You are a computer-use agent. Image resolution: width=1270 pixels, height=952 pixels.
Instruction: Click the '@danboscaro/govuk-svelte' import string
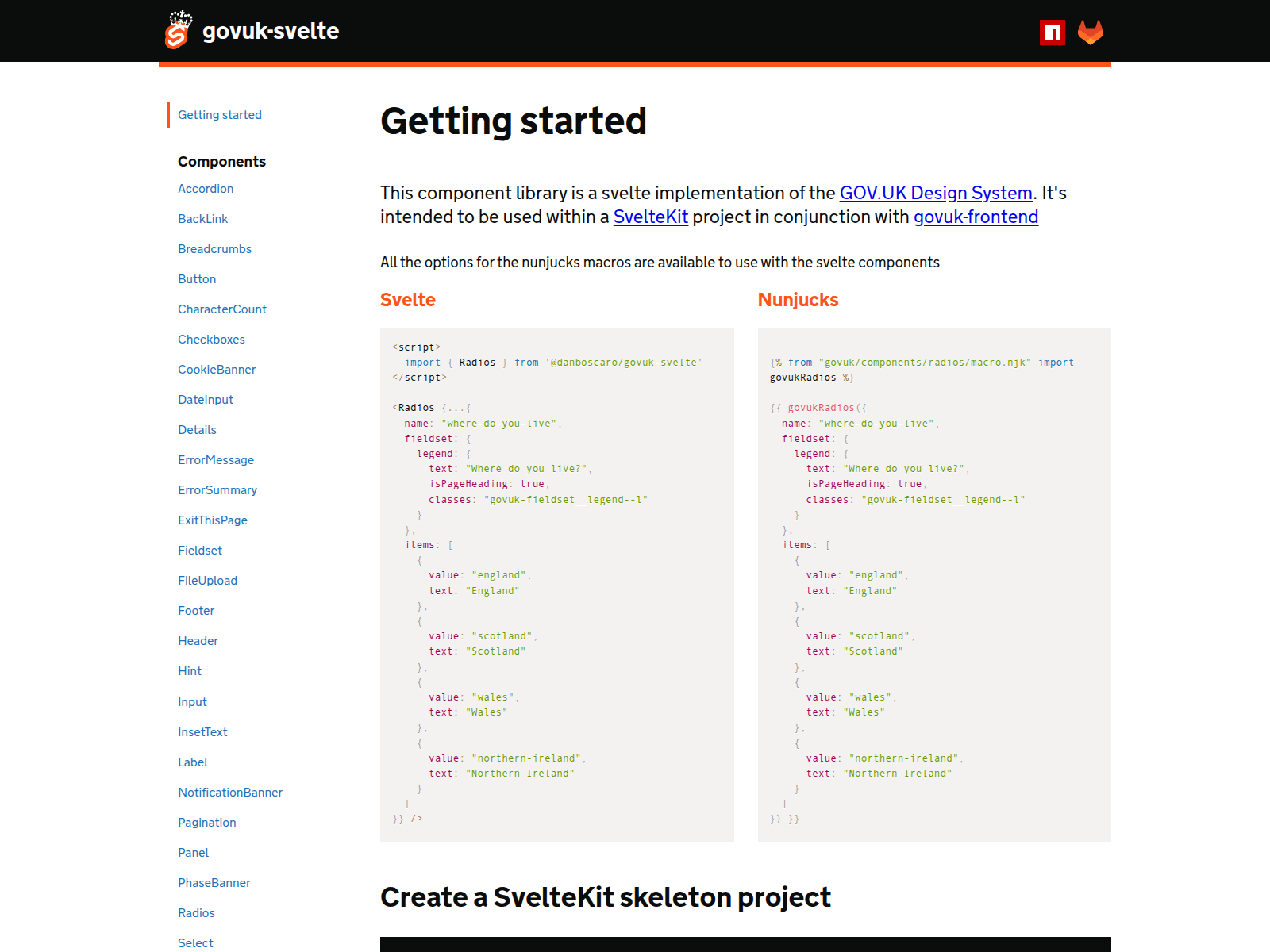(x=624, y=363)
